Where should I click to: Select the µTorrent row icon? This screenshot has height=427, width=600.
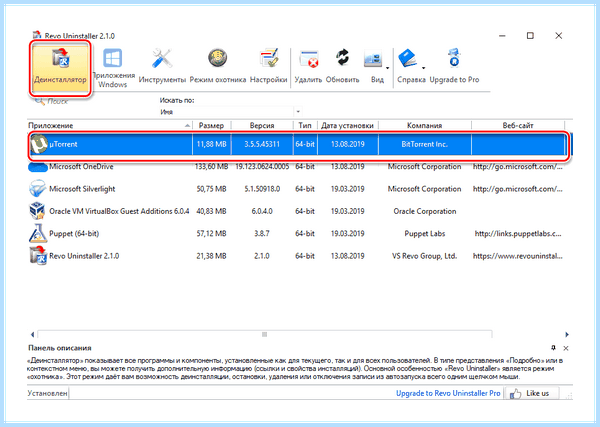(39, 144)
